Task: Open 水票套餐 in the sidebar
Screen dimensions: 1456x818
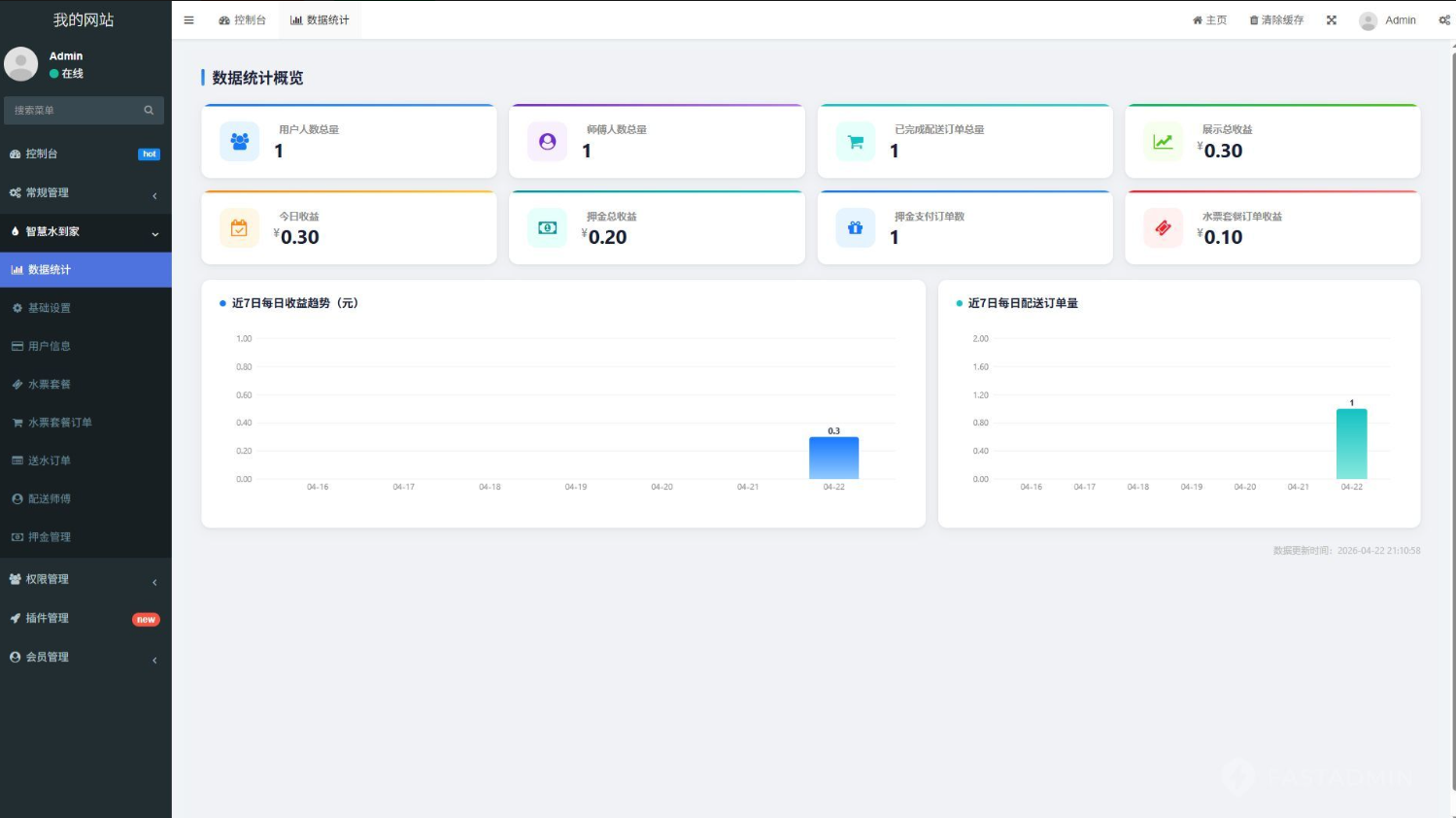Action: click(x=85, y=384)
